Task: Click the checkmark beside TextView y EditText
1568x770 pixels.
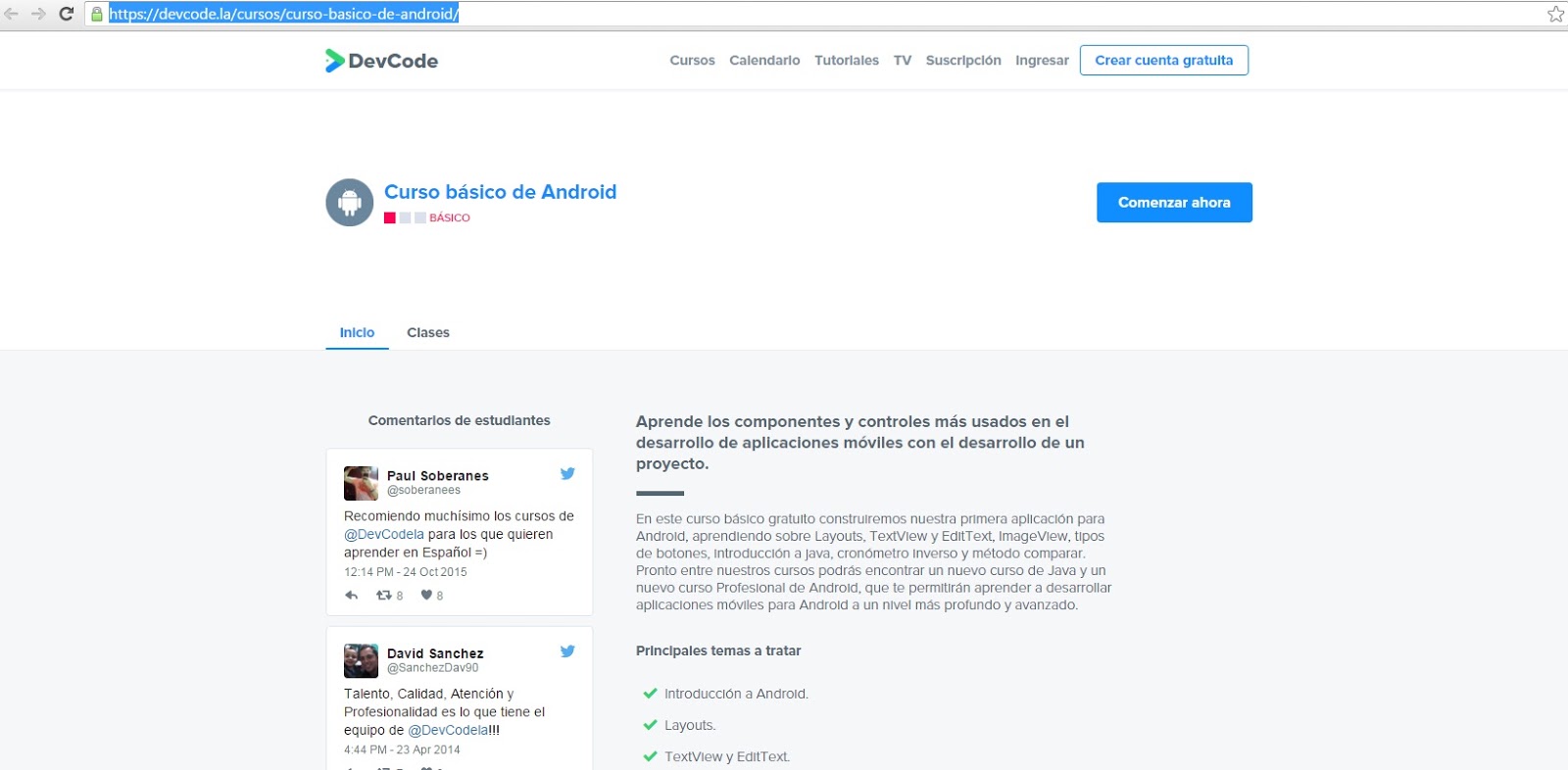Action: click(650, 756)
